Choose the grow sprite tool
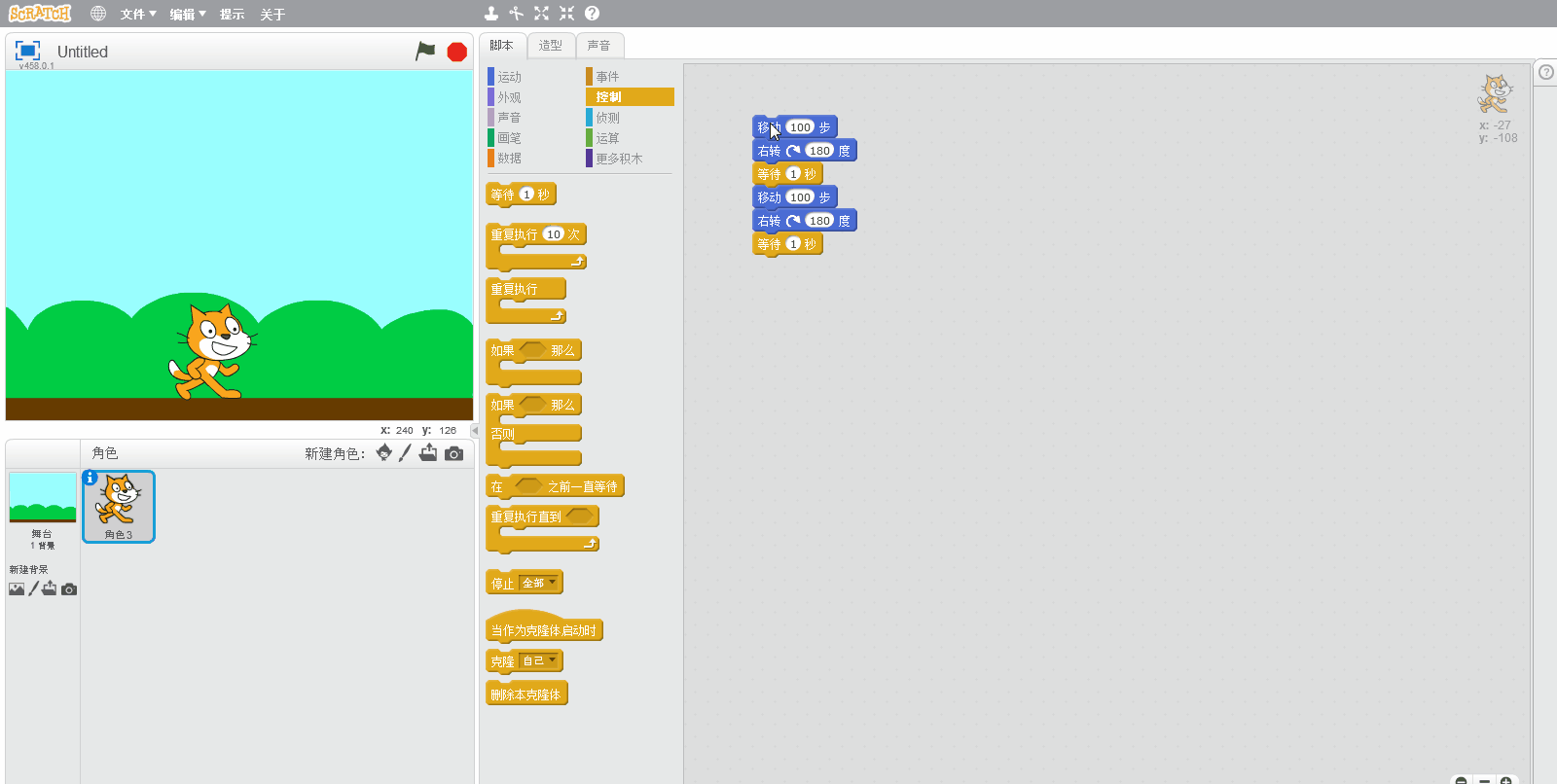 click(541, 14)
